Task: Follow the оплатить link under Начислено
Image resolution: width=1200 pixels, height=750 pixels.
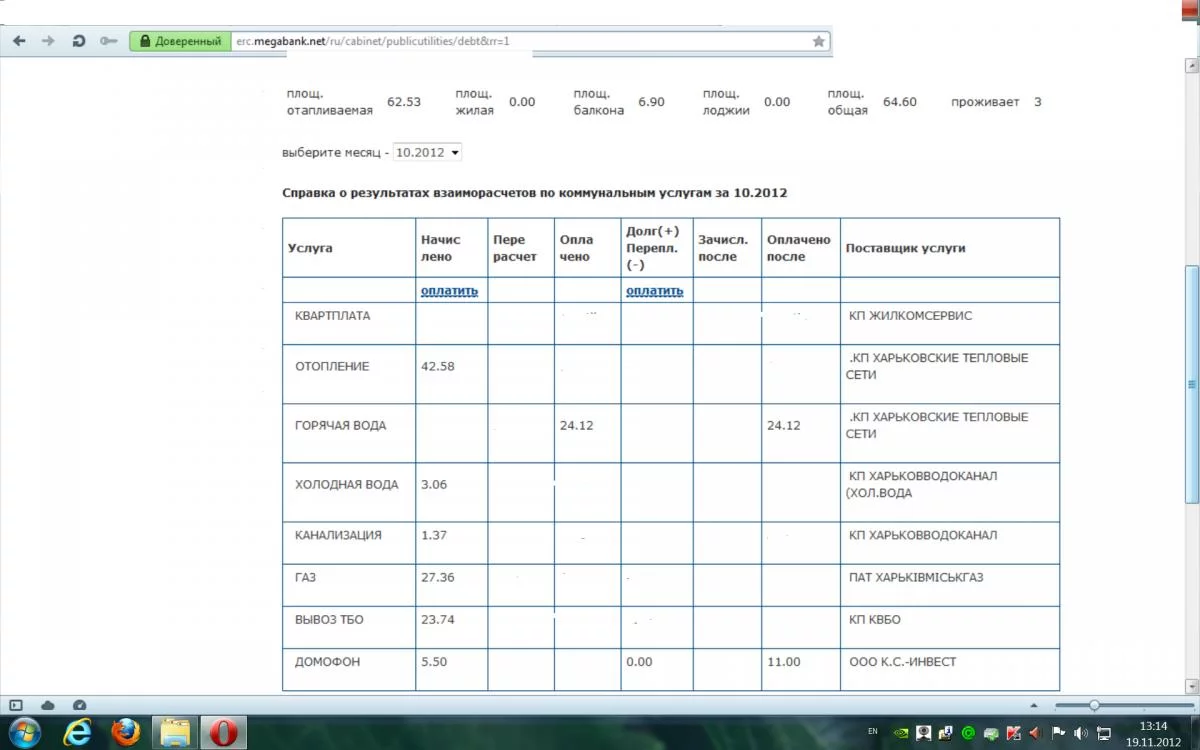Action: [450, 291]
